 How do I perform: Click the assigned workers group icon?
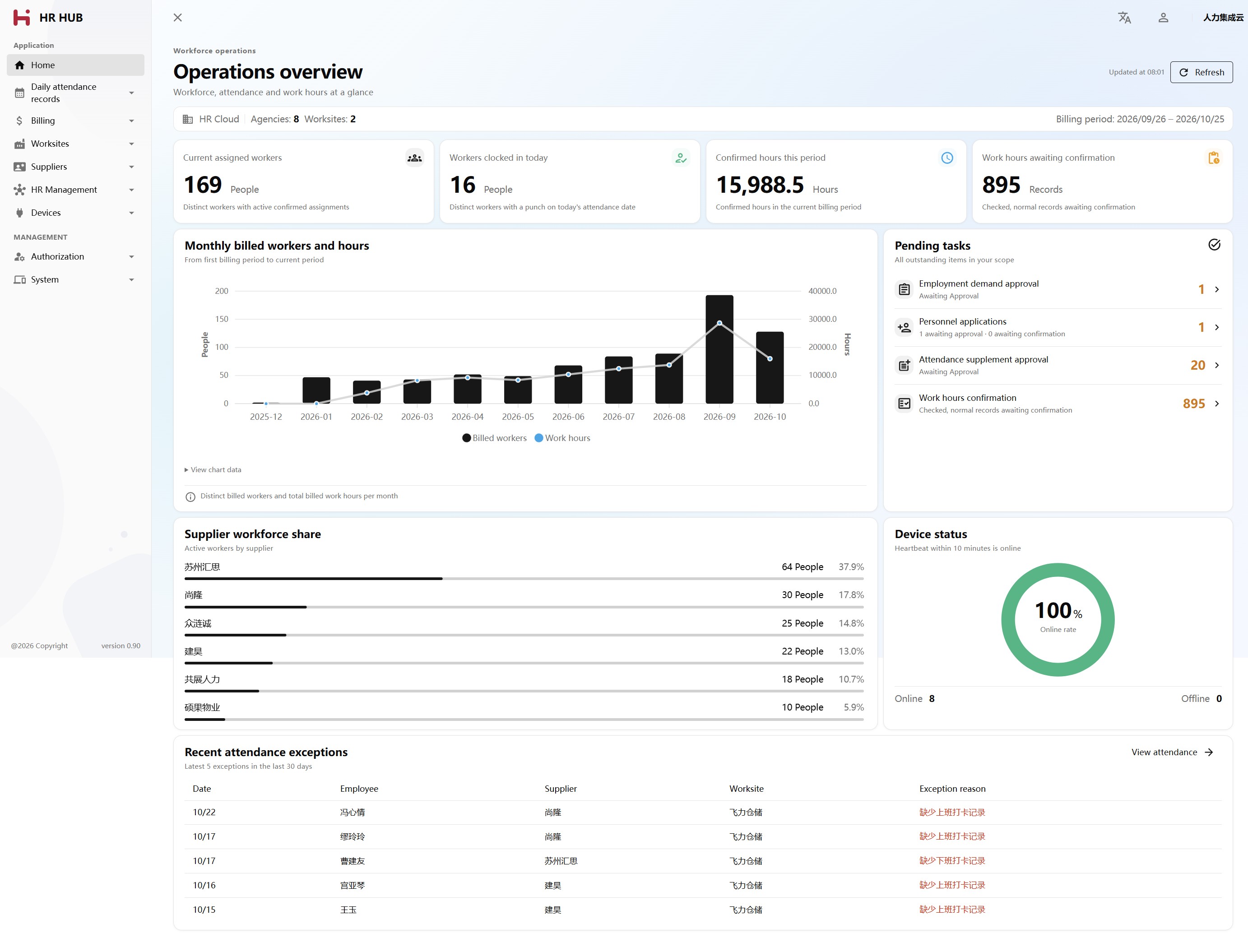[x=415, y=158]
